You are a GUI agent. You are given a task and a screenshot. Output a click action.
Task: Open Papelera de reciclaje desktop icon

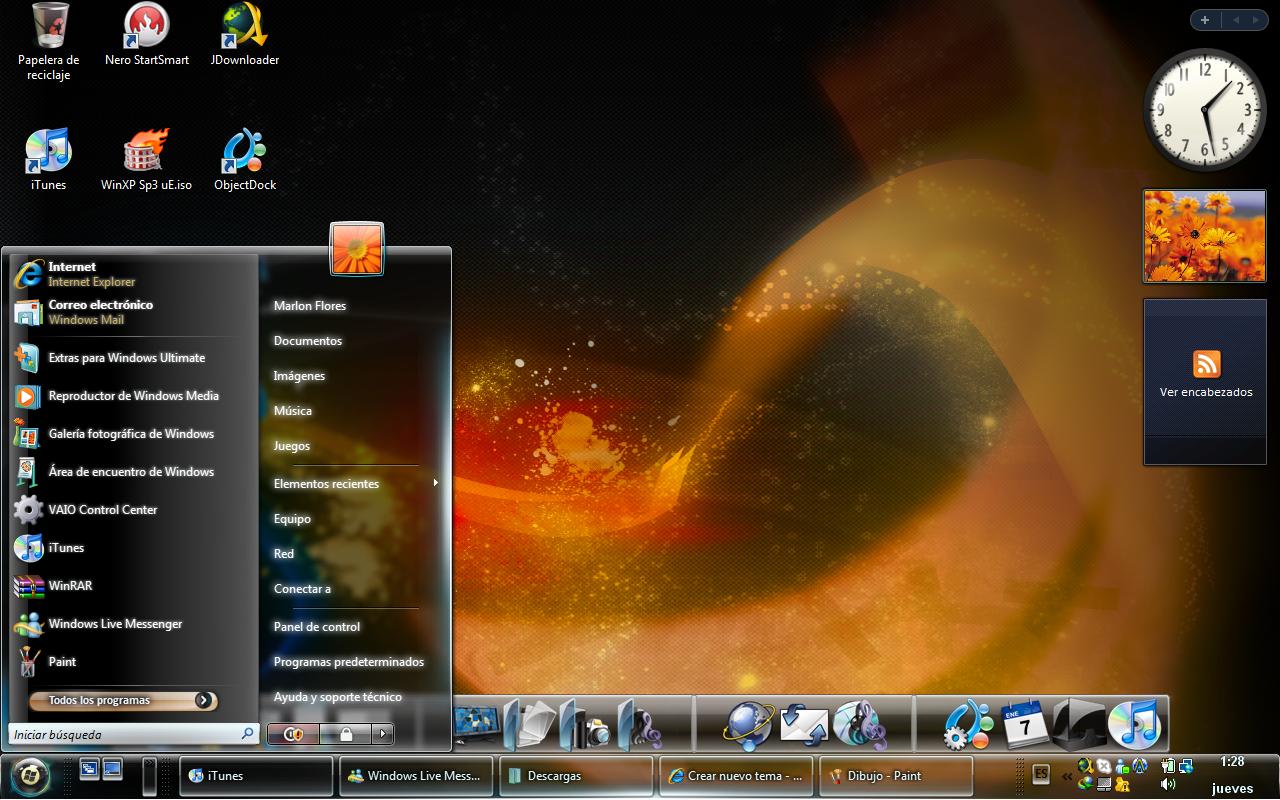click(49, 42)
